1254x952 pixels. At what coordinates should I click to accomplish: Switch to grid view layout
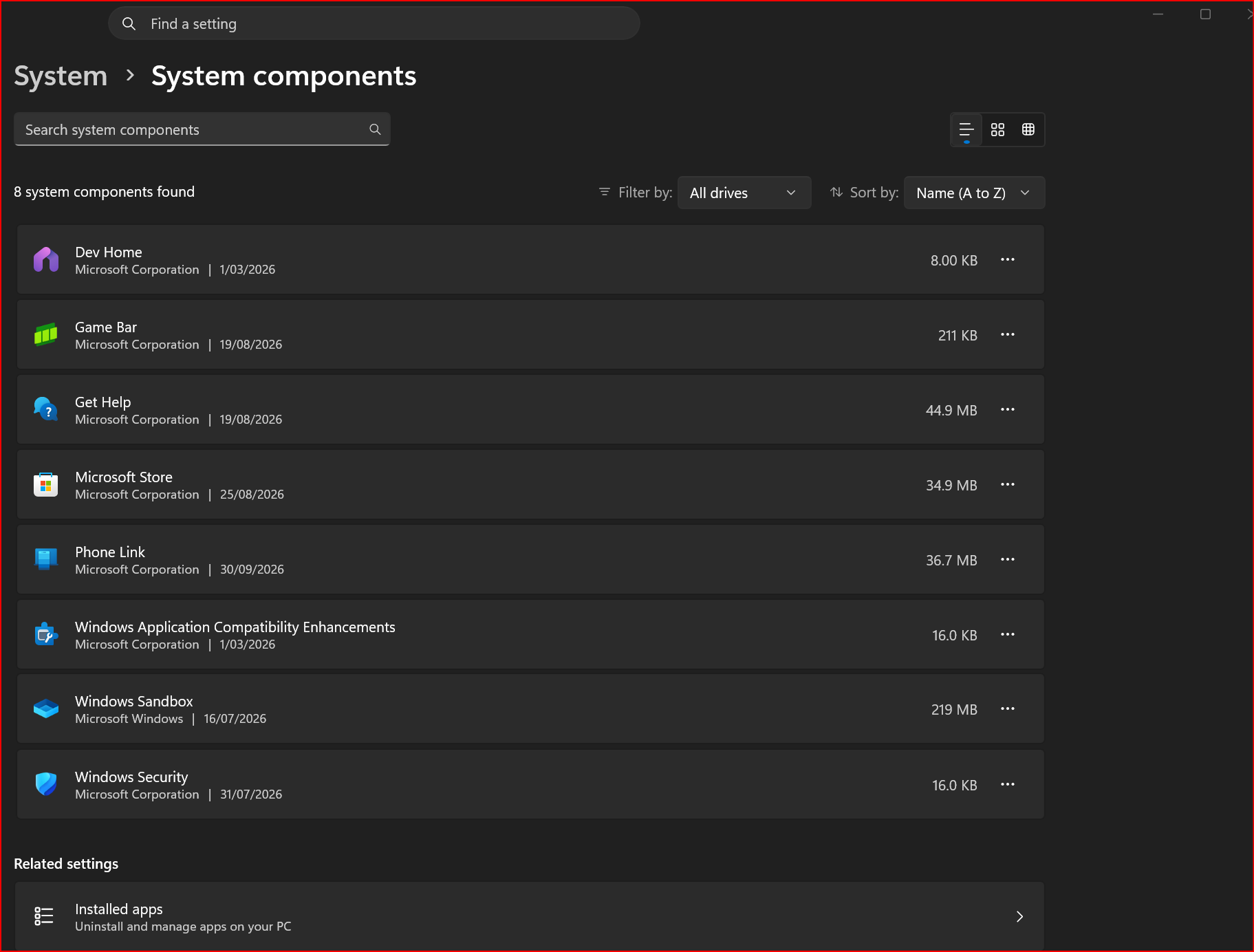[x=997, y=130]
